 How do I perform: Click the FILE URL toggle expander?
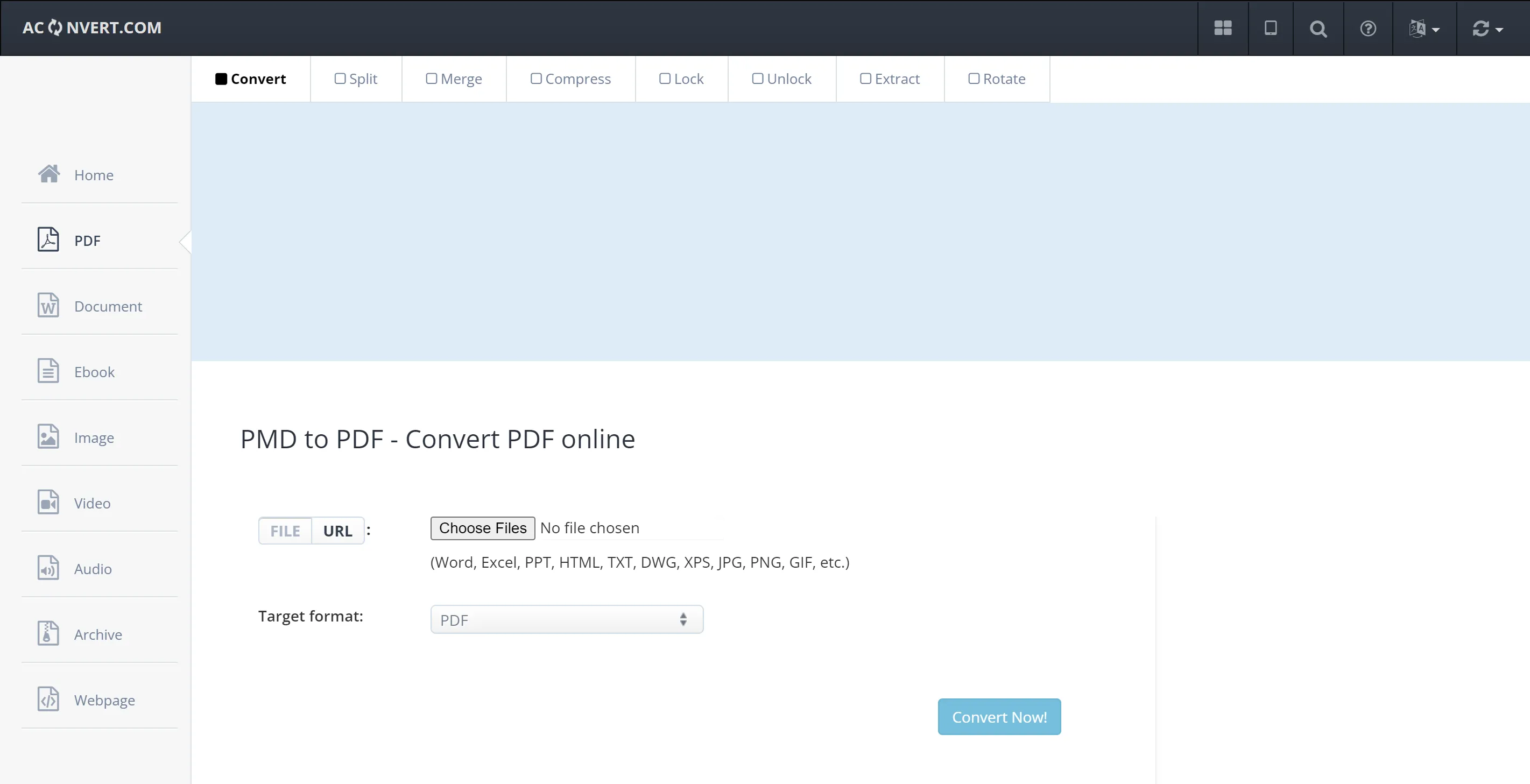(311, 530)
